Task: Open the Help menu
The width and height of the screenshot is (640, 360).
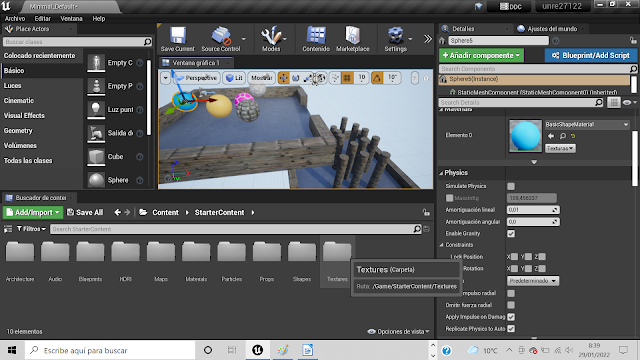Action: click(x=98, y=19)
